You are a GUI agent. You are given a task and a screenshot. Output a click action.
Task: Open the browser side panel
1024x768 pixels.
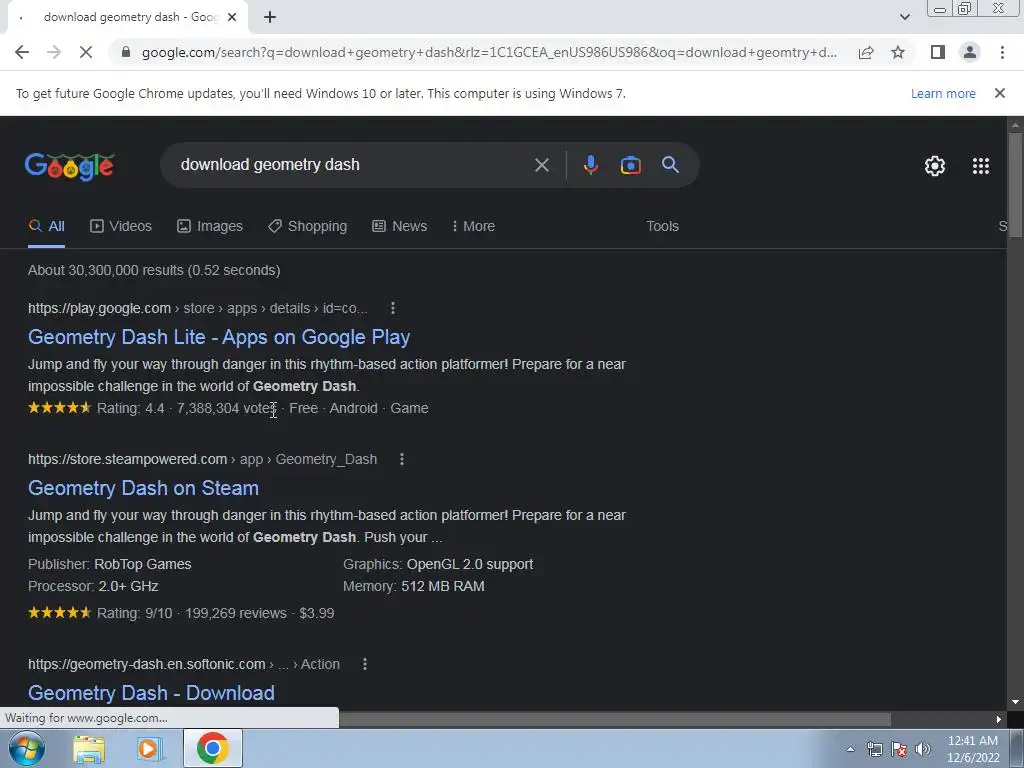point(938,52)
